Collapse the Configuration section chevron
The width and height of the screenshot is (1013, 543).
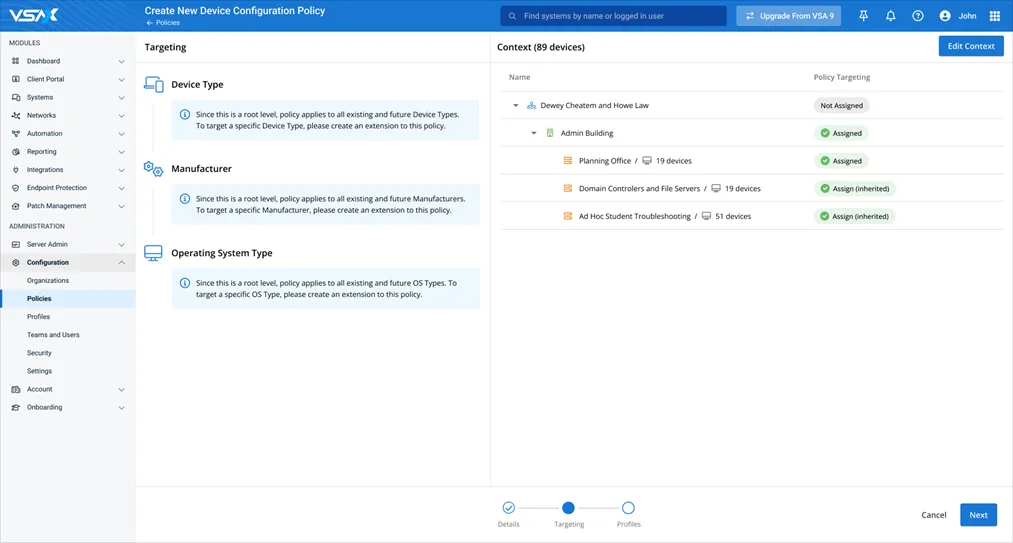[x=121, y=262]
